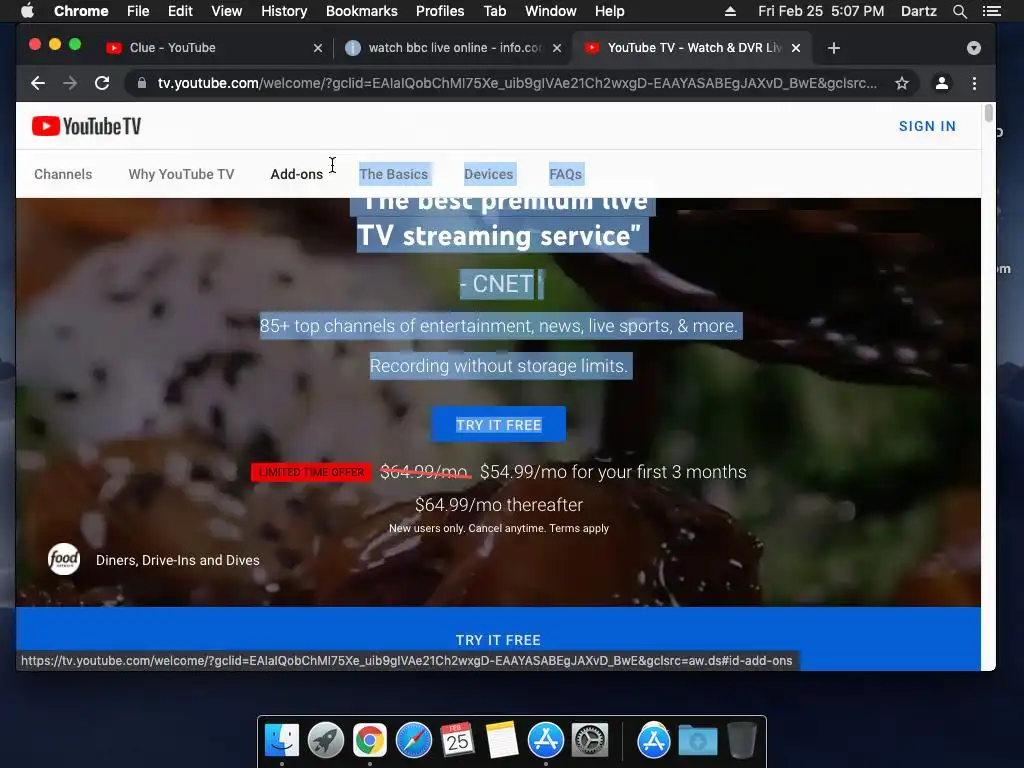1024x768 pixels.
Task: Navigate to The Basics section
Action: pyautogui.click(x=394, y=174)
